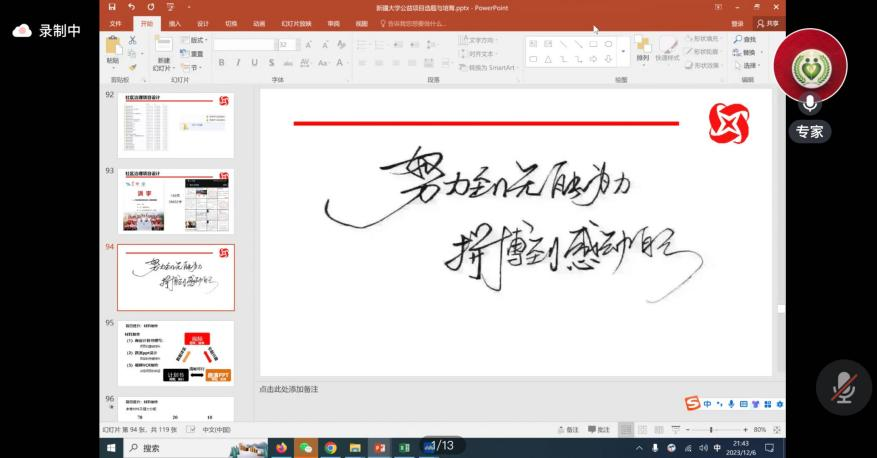Click the Share (共享) button
877x458 pixels.
point(767,23)
